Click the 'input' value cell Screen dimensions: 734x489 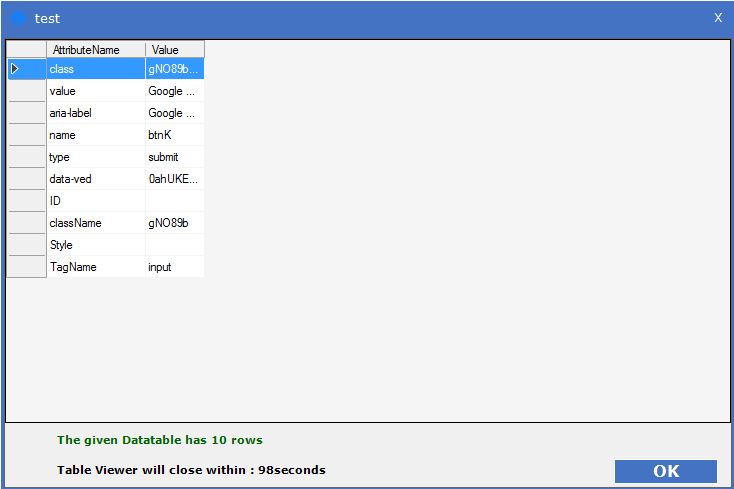click(x=174, y=267)
